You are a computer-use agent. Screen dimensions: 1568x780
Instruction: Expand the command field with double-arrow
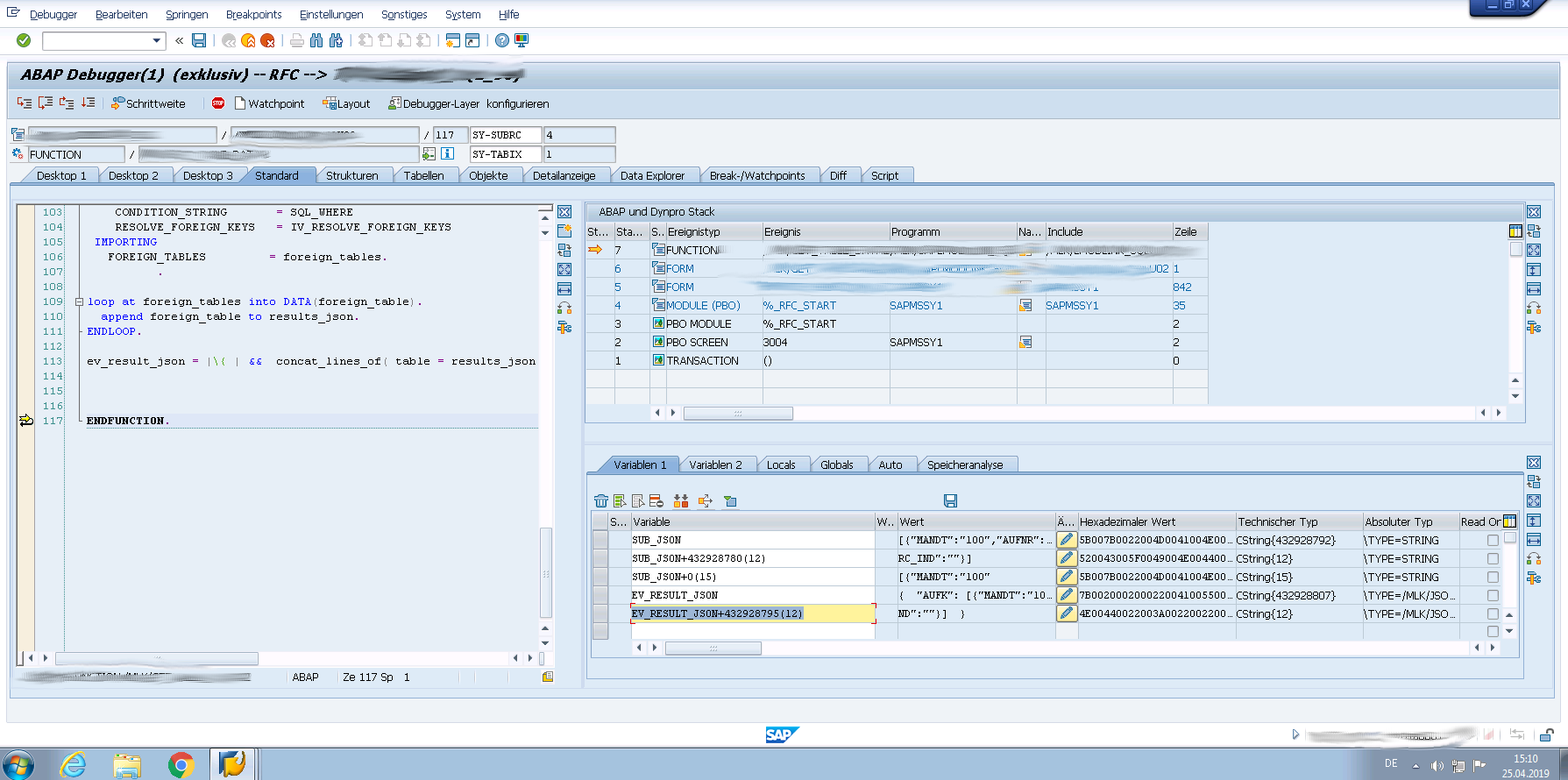coord(180,40)
